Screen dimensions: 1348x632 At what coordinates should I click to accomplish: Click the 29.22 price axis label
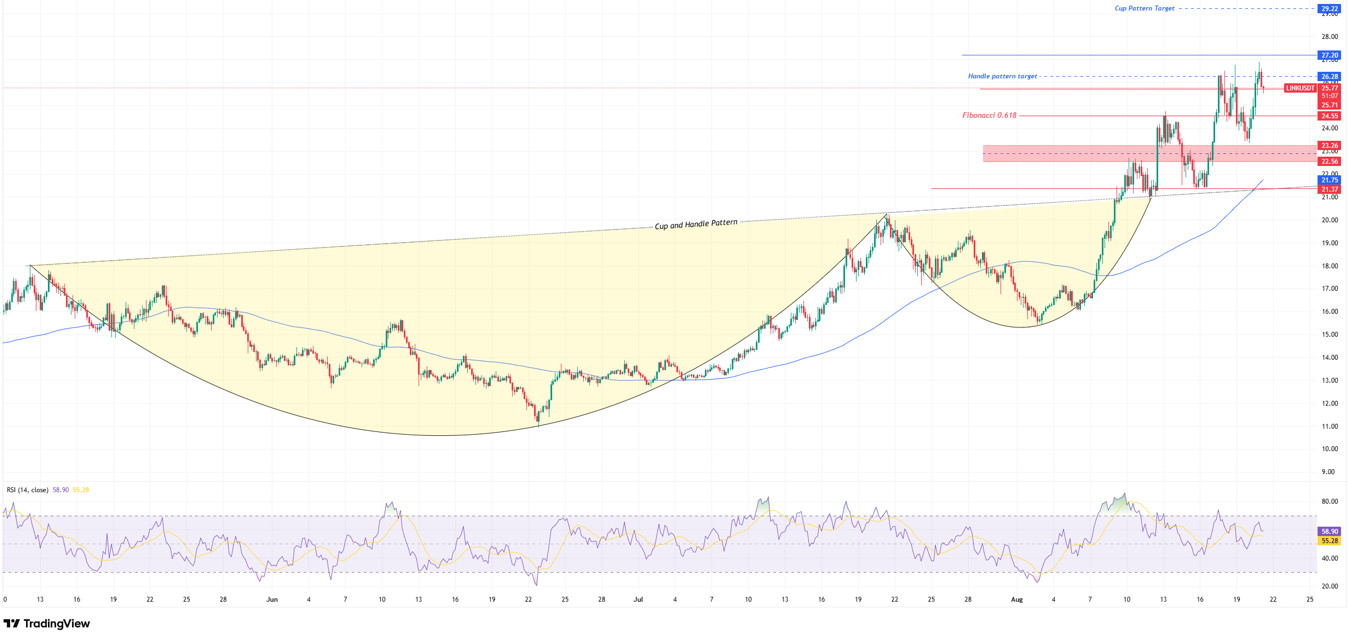[1329, 8]
